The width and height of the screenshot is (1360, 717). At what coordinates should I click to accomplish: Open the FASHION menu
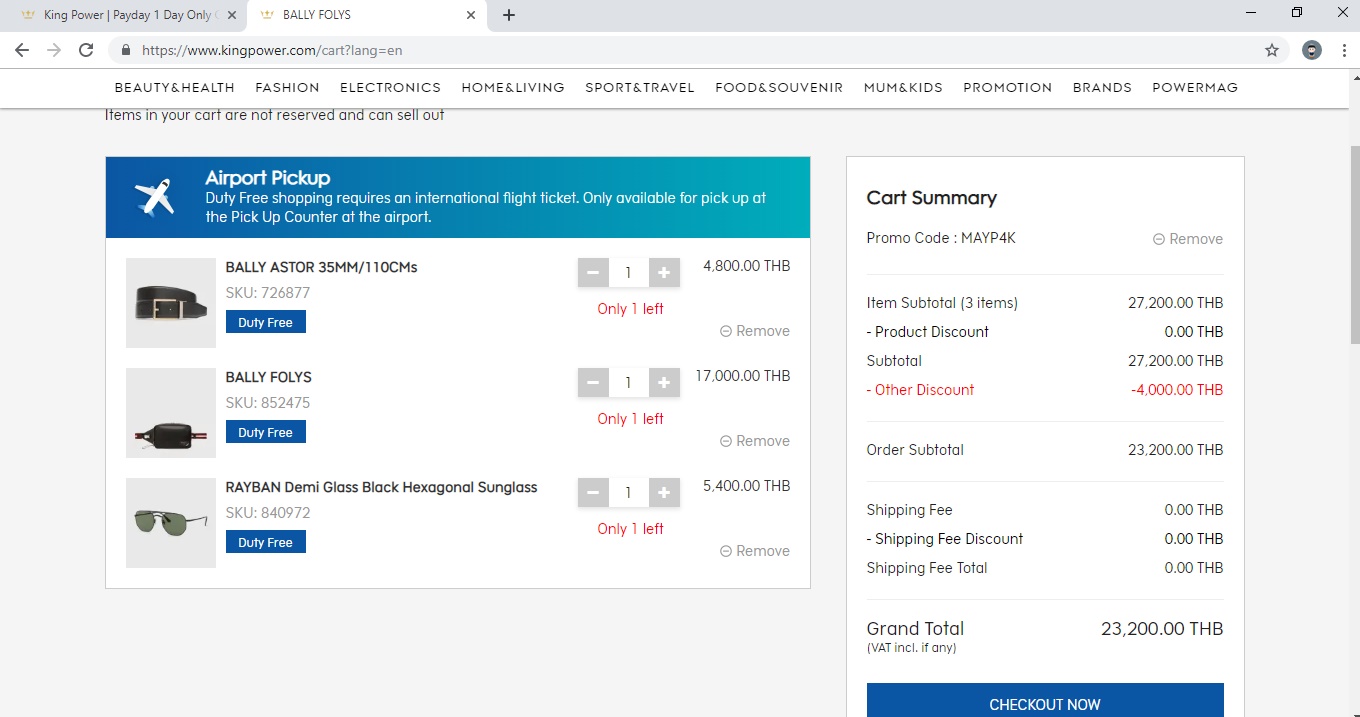[x=287, y=87]
